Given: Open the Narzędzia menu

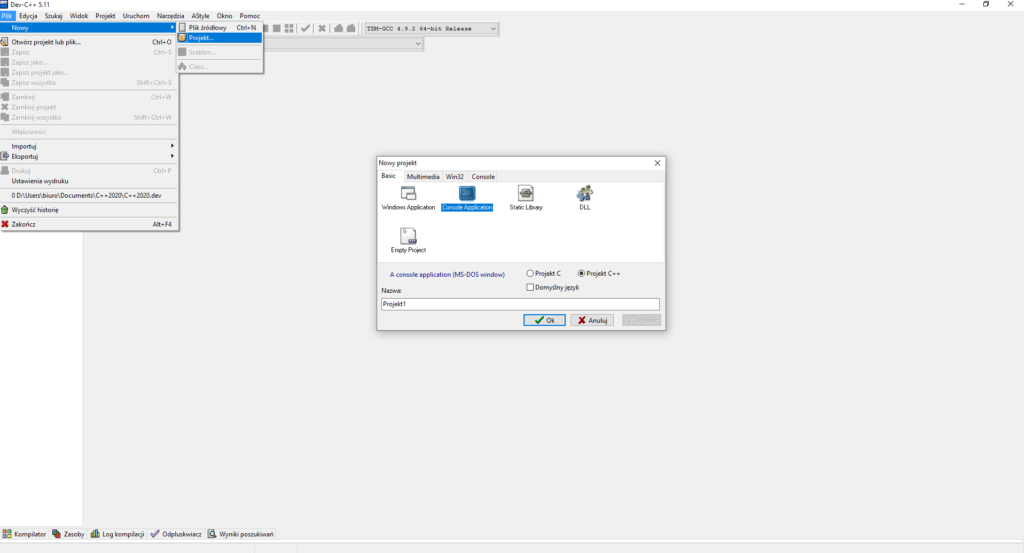Looking at the screenshot, I should click(170, 16).
